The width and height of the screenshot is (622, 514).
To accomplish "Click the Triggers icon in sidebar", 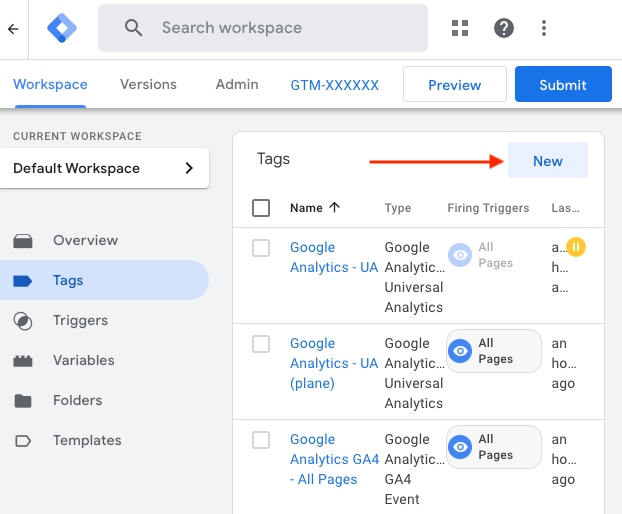I will point(23,321).
